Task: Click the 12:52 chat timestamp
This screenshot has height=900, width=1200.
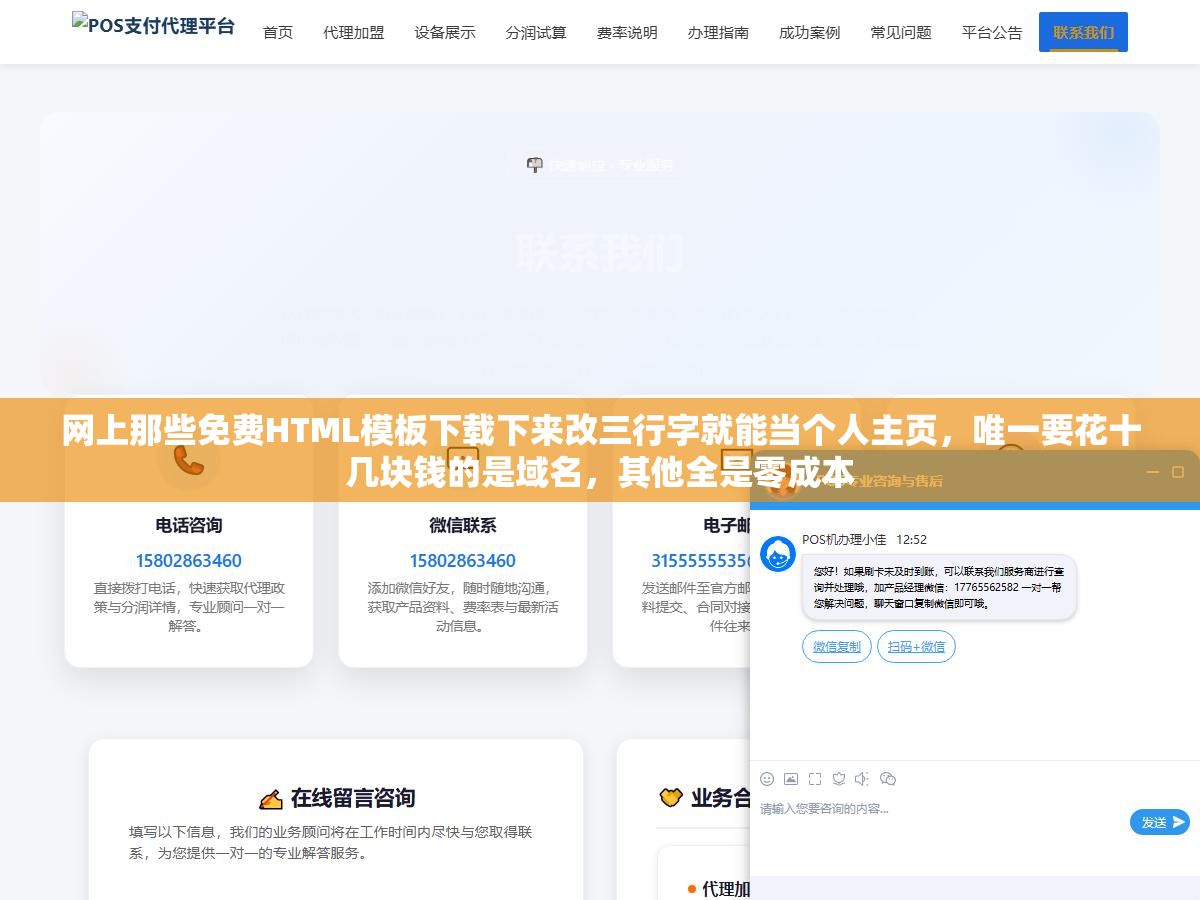Action: (x=911, y=540)
